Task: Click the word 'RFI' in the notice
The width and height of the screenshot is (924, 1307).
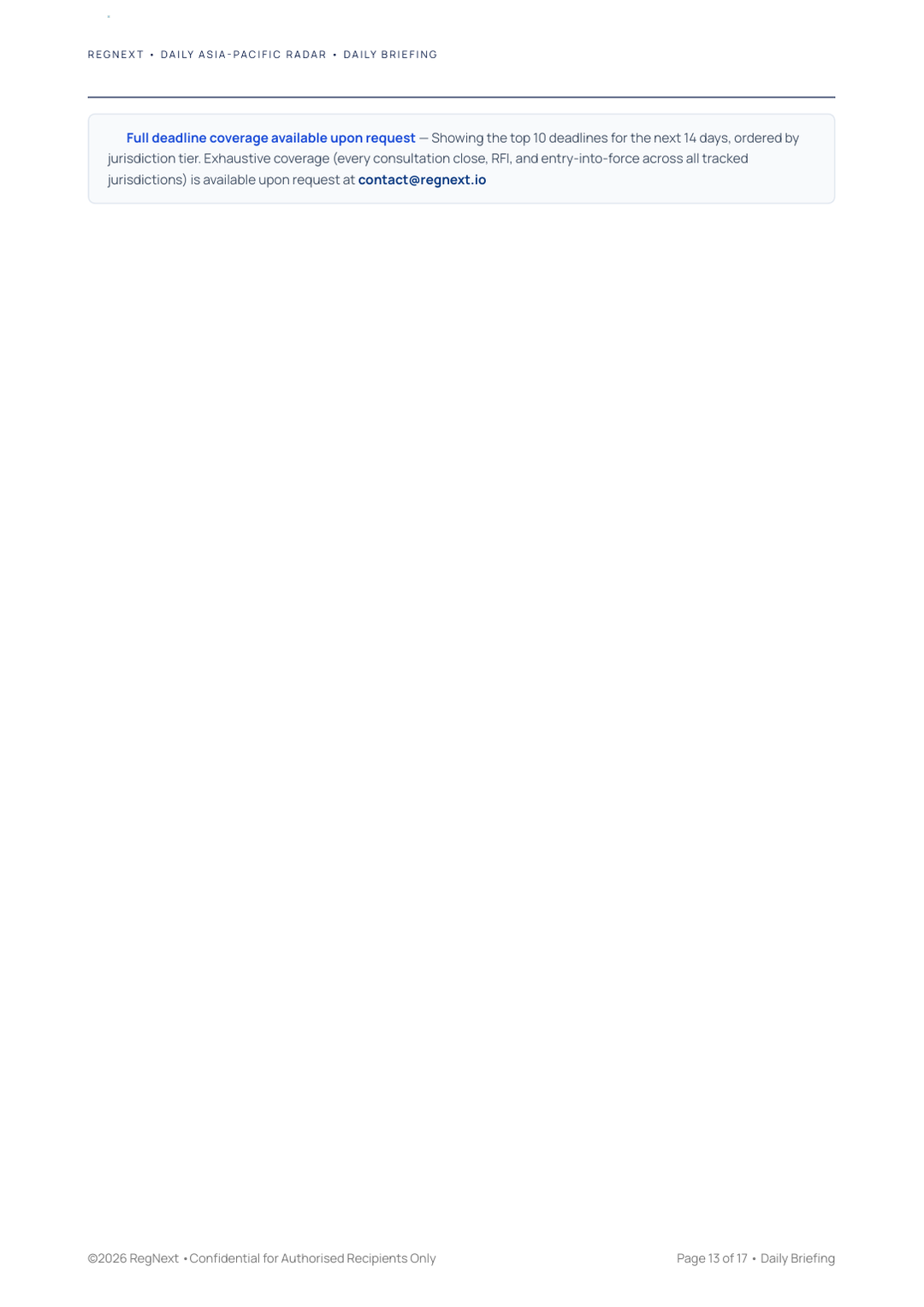Action: [500, 159]
